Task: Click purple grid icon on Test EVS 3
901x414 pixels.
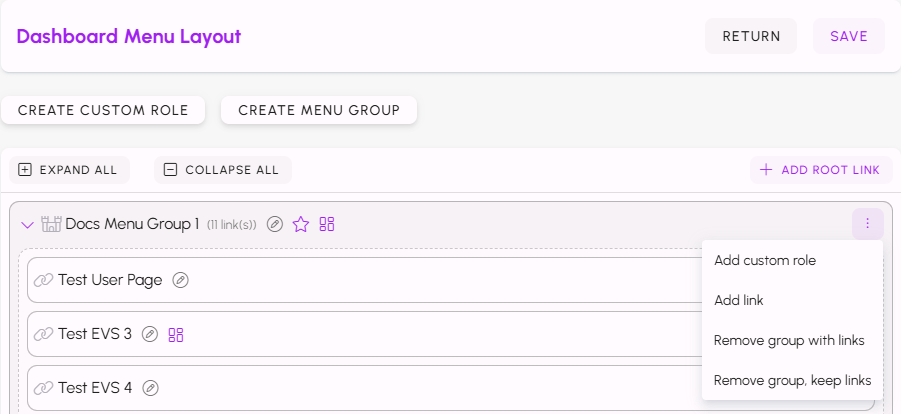Action: click(176, 334)
